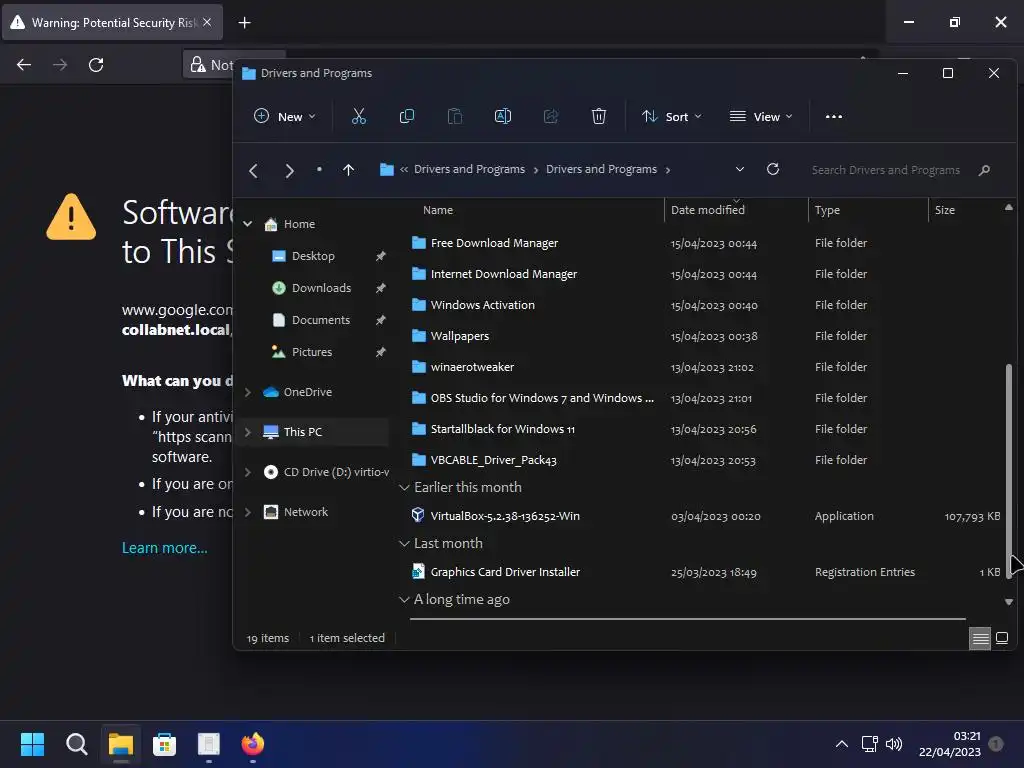The width and height of the screenshot is (1024, 768).
Task: Click the scroll down arrow of file list
Action: pyautogui.click(x=1008, y=601)
